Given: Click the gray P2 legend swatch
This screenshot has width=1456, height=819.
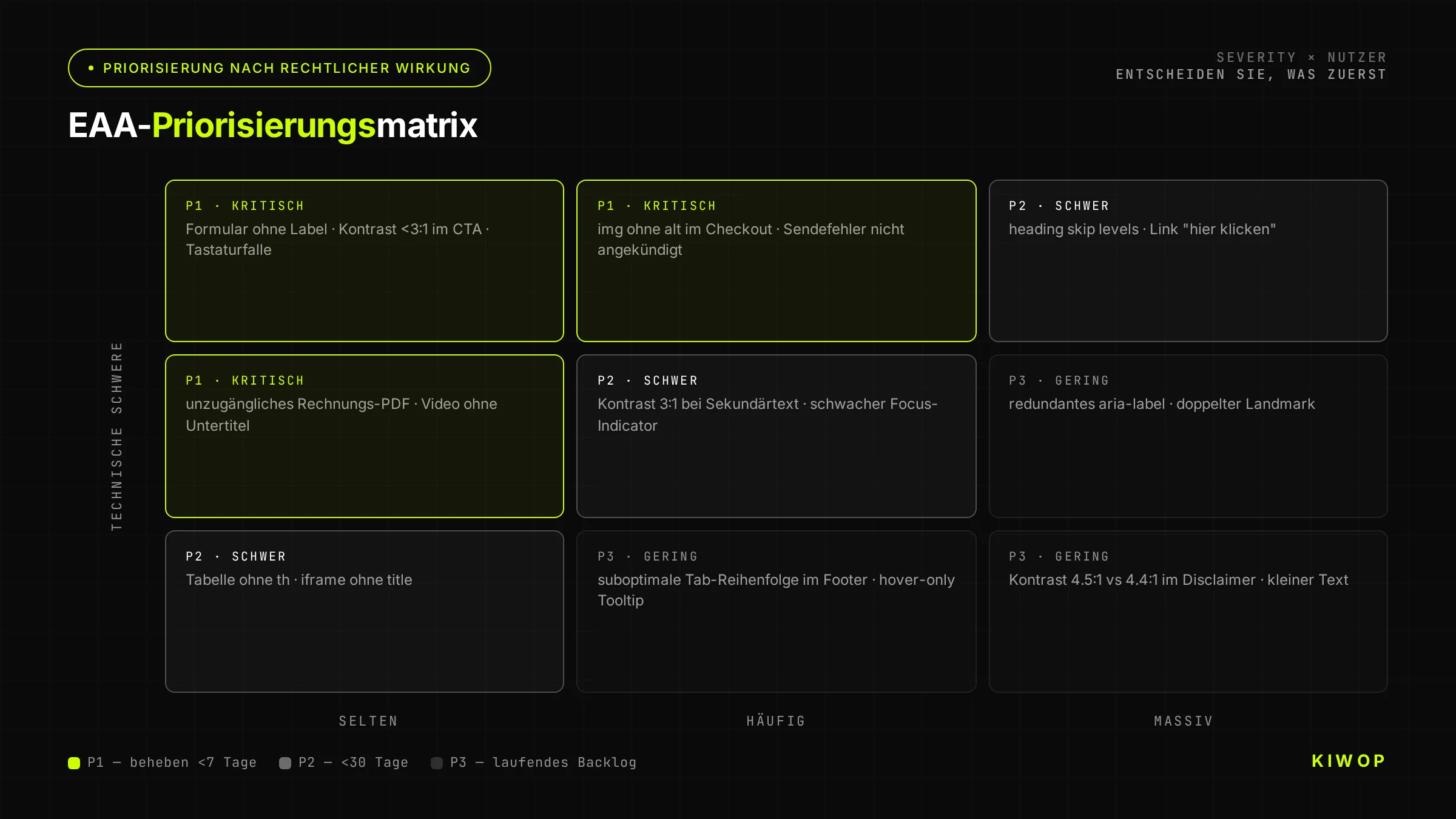Looking at the screenshot, I should [285, 763].
